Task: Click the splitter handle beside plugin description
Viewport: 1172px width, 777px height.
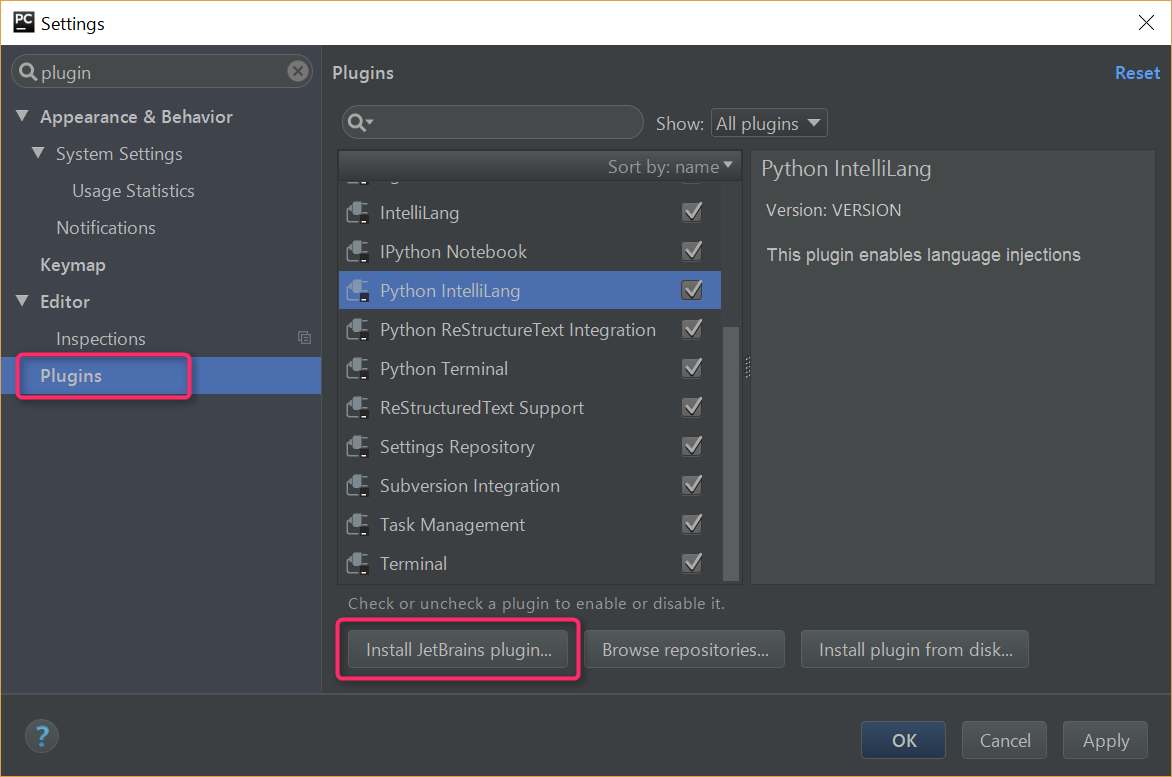Action: 747,367
